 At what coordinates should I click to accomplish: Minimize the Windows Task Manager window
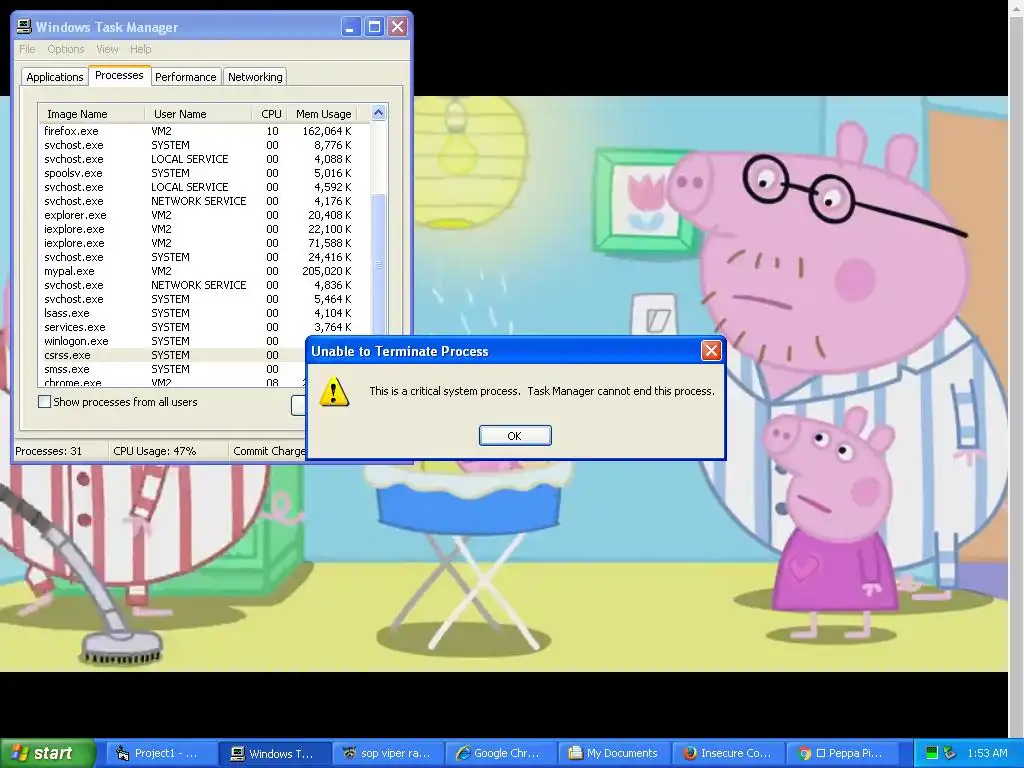pos(351,27)
